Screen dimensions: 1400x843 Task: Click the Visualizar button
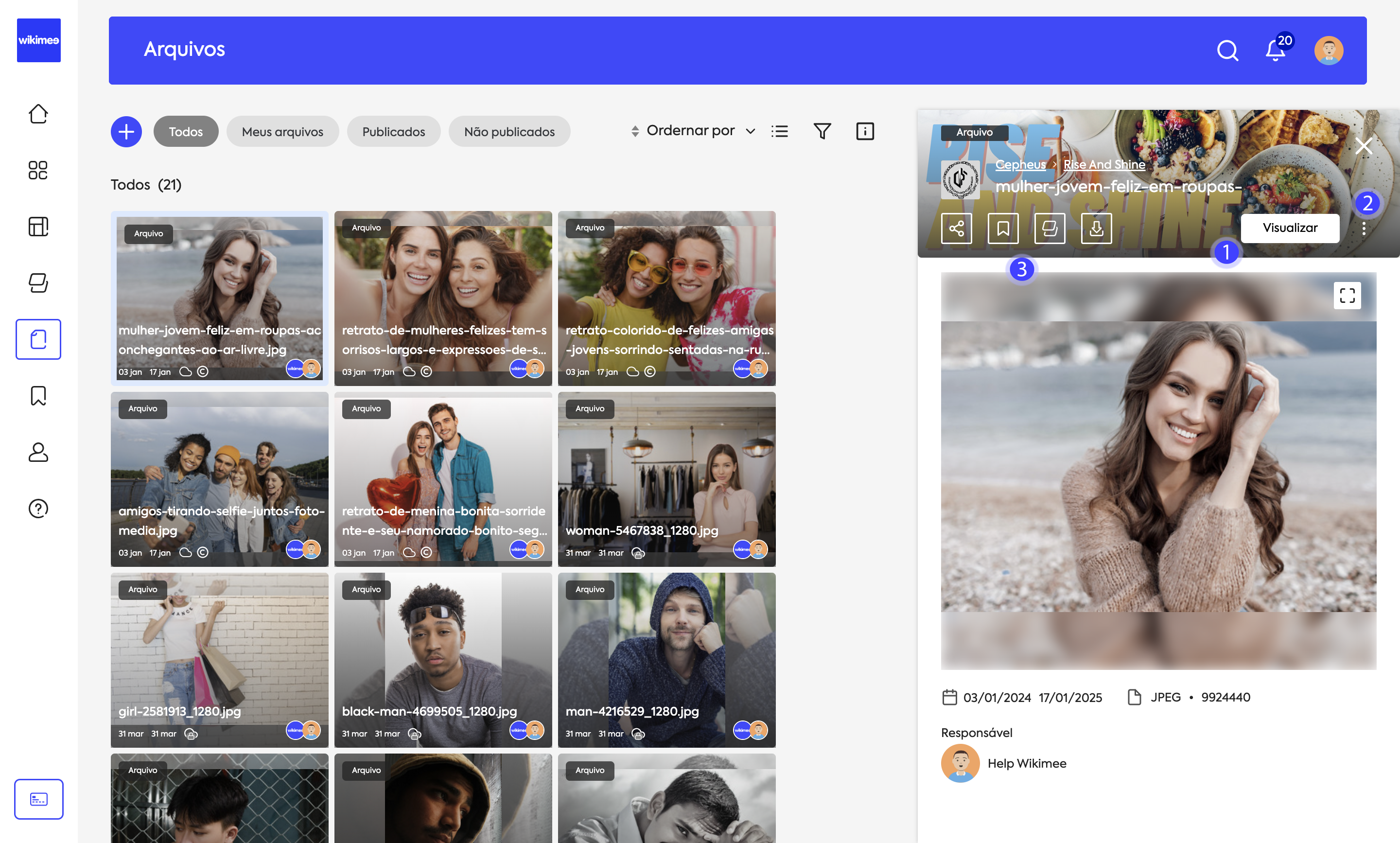[1290, 228]
